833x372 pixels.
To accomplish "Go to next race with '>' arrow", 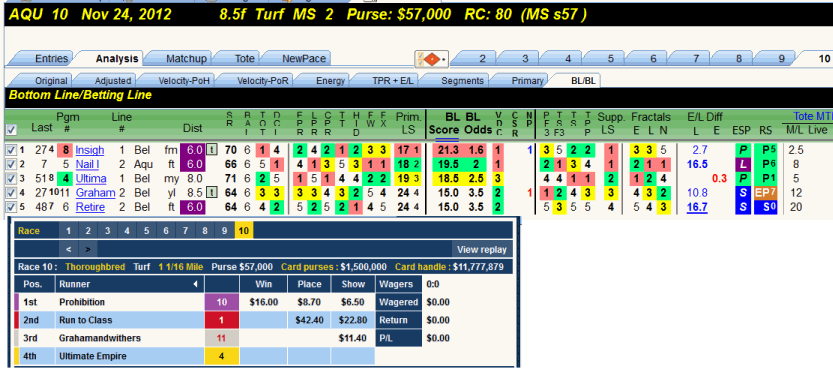I will (x=88, y=249).
